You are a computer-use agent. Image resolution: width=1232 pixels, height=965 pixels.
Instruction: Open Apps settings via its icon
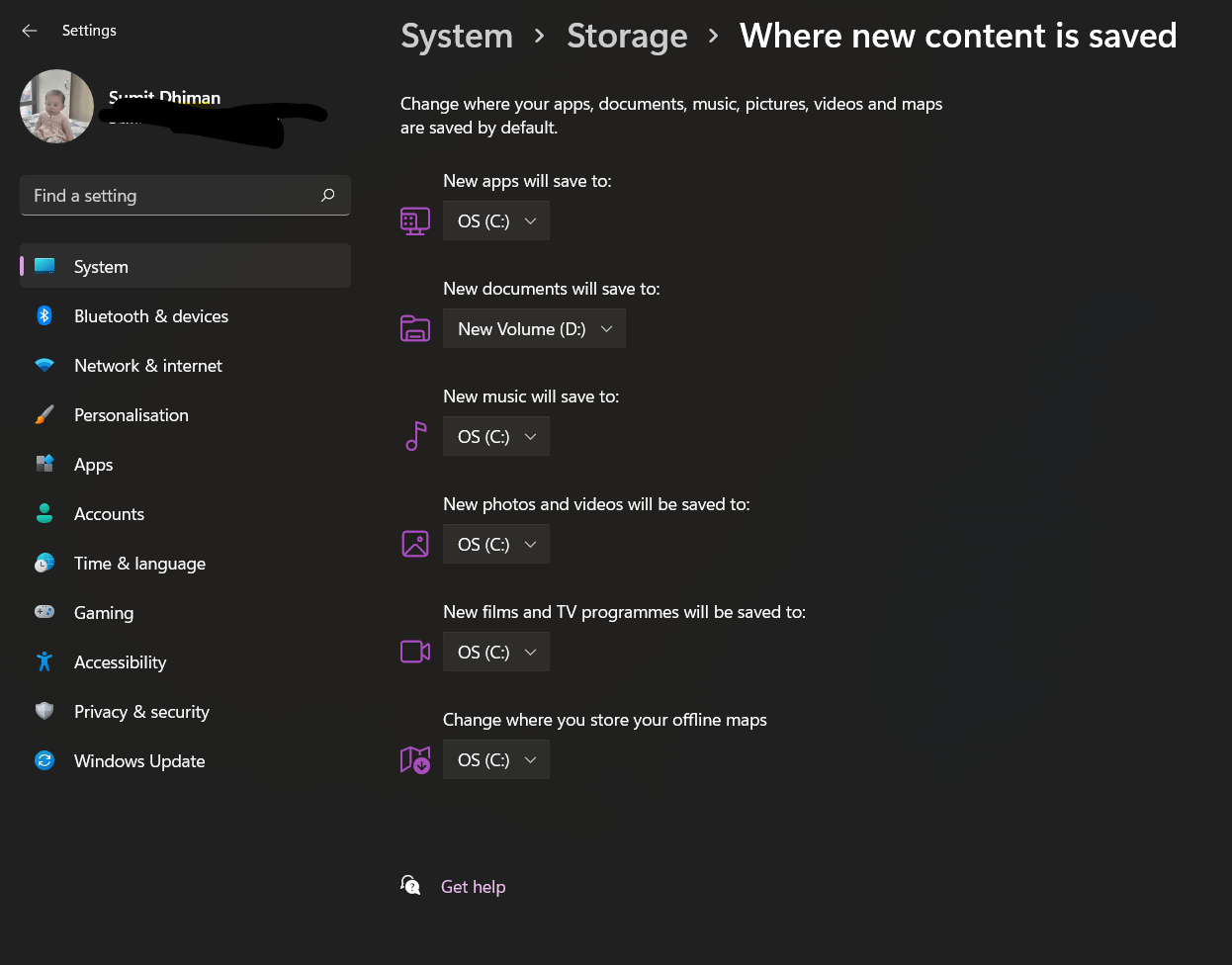tap(44, 464)
